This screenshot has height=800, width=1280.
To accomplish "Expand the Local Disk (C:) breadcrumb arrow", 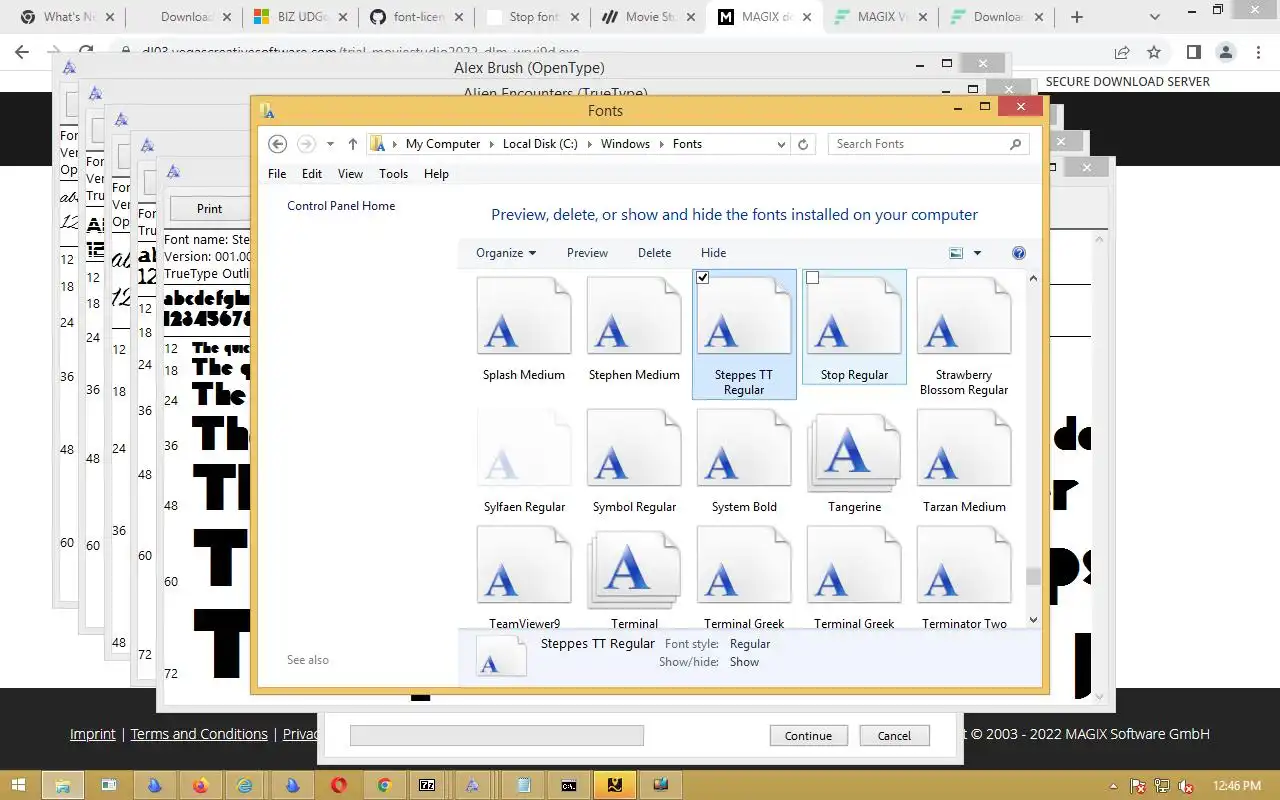I will point(590,144).
